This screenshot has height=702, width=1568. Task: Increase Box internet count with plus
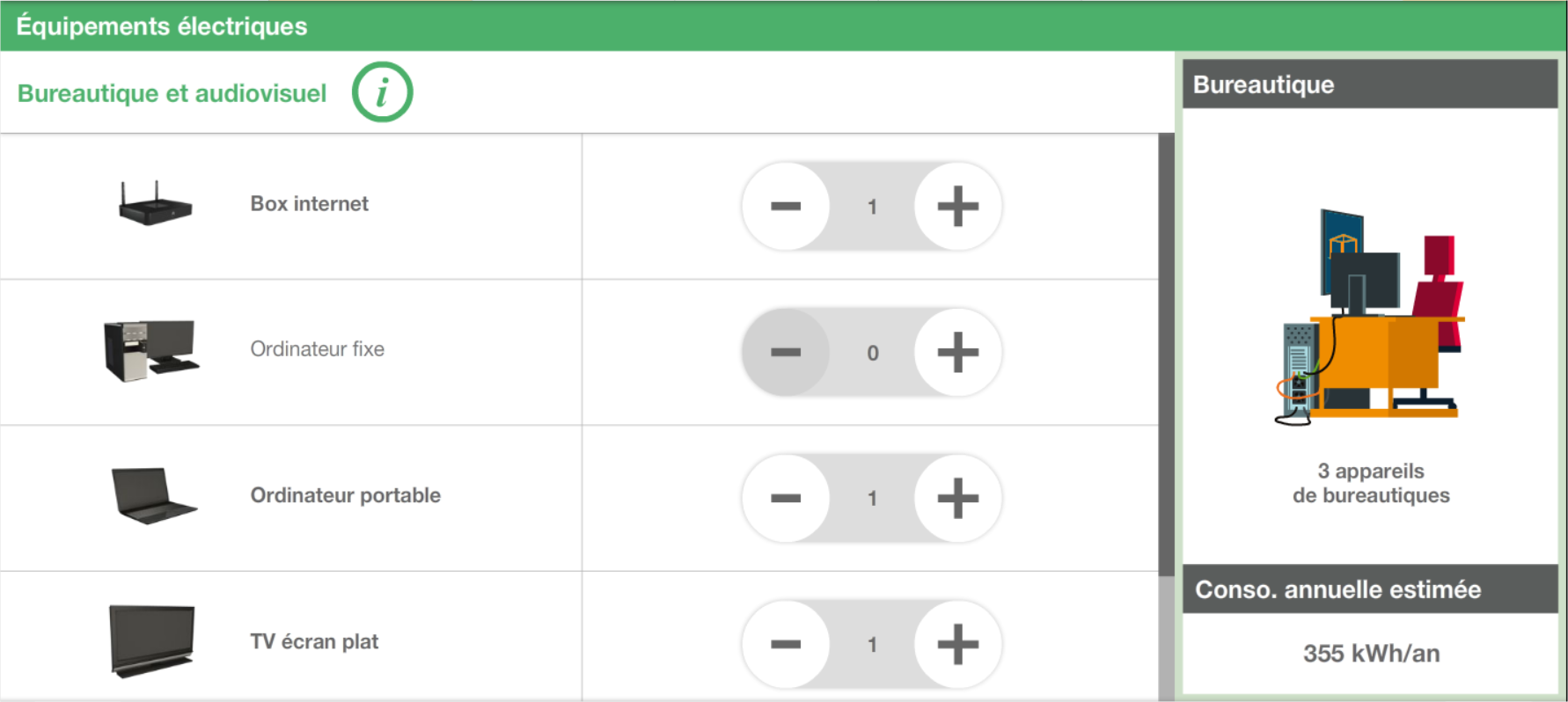[957, 207]
